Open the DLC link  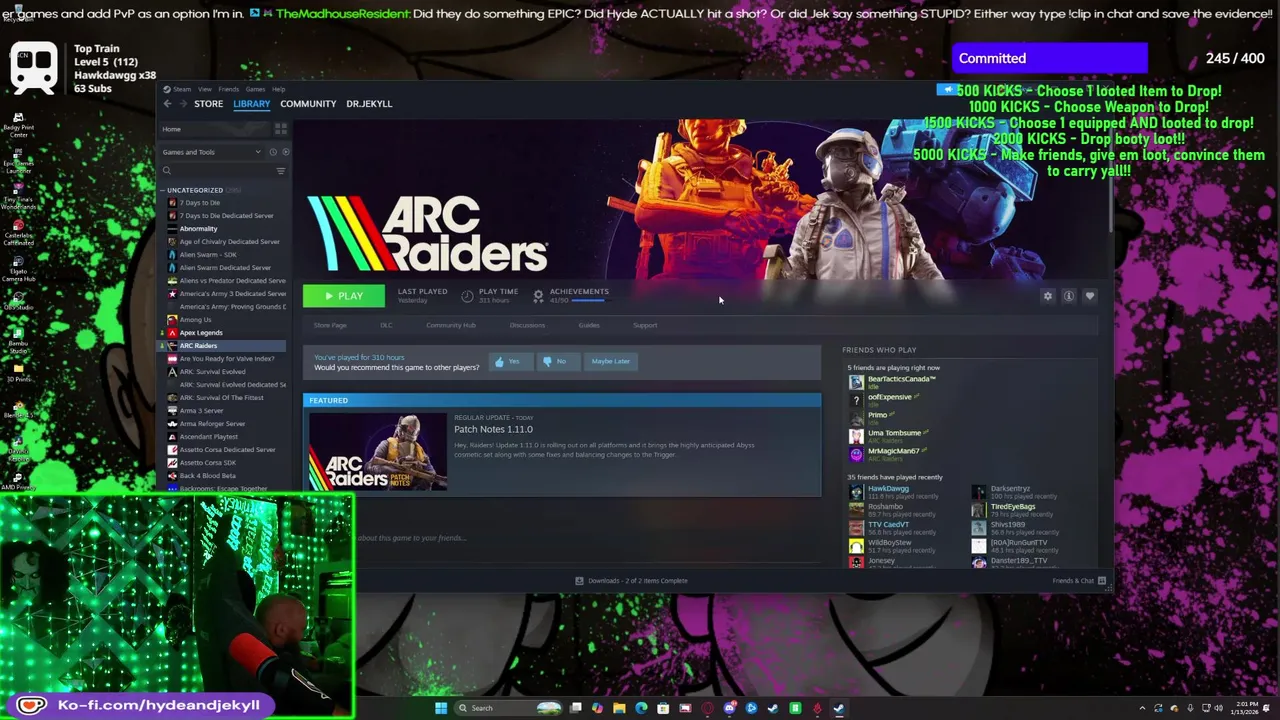386,325
